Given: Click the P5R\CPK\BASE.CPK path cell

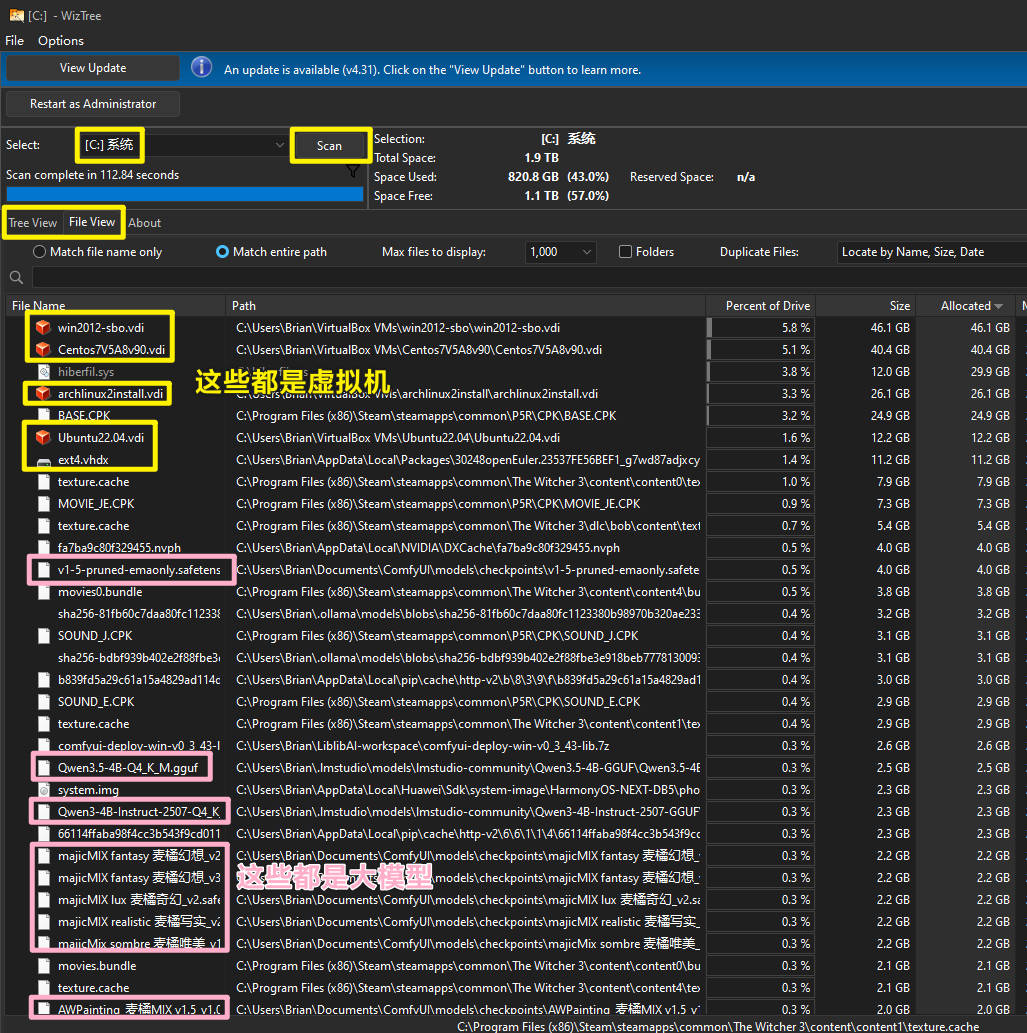Looking at the screenshot, I should click(426, 416).
